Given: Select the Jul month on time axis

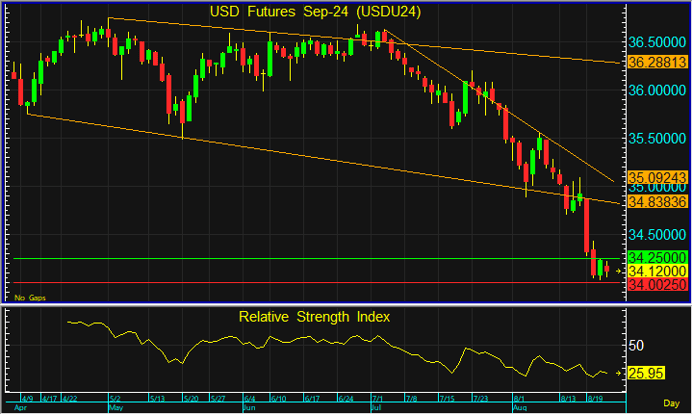Looking at the screenshot, I should click(377, 408).
